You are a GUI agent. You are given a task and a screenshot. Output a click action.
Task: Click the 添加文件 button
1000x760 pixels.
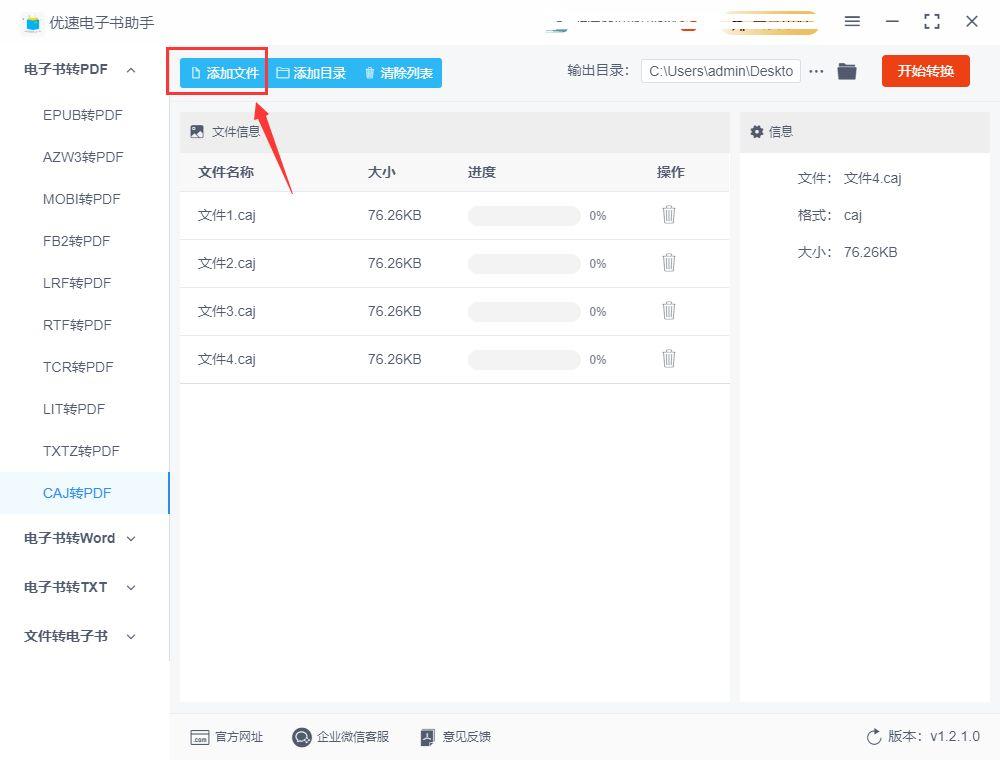(224, 73)
